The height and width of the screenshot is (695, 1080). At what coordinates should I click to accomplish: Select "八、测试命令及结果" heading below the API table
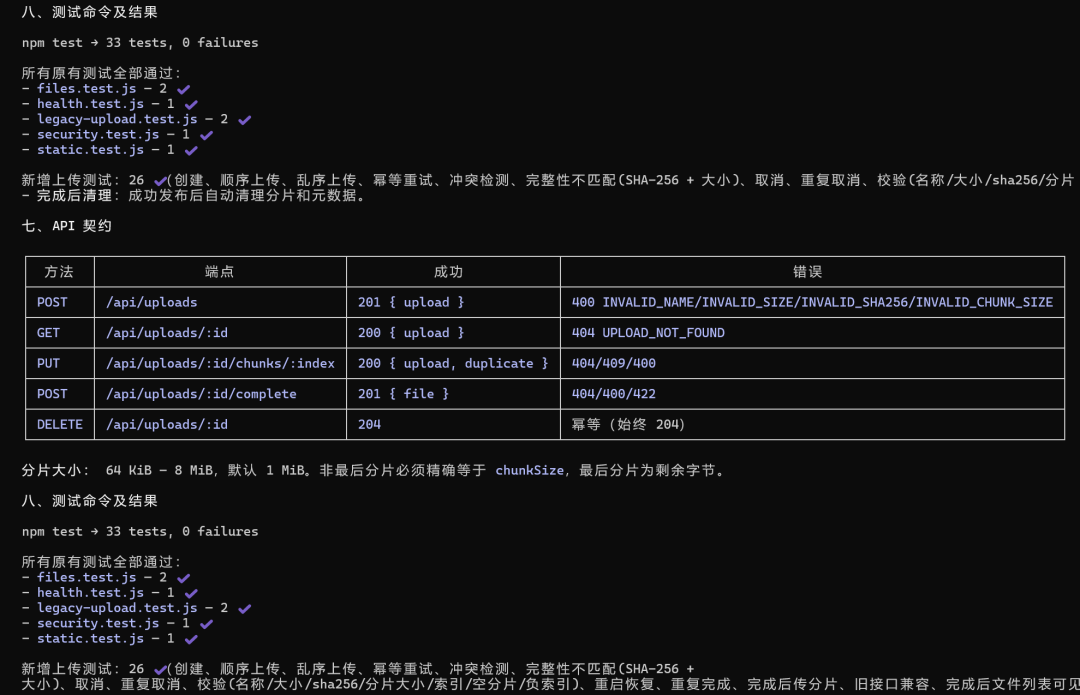(x=90, y=501)
